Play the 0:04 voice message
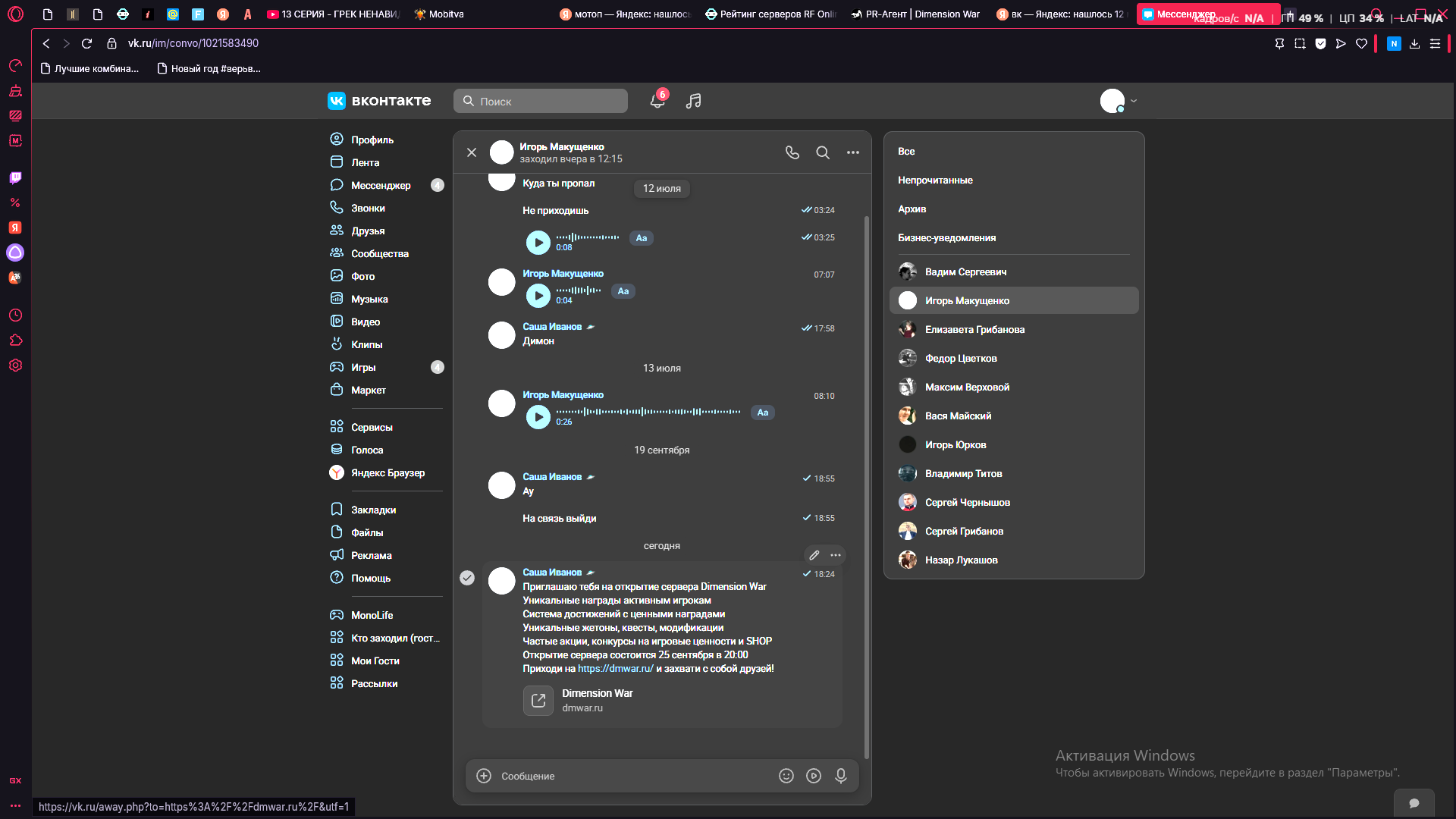The height and width of the screenshot is (819, 1456). pyautogui.click(x=538, y=296)
